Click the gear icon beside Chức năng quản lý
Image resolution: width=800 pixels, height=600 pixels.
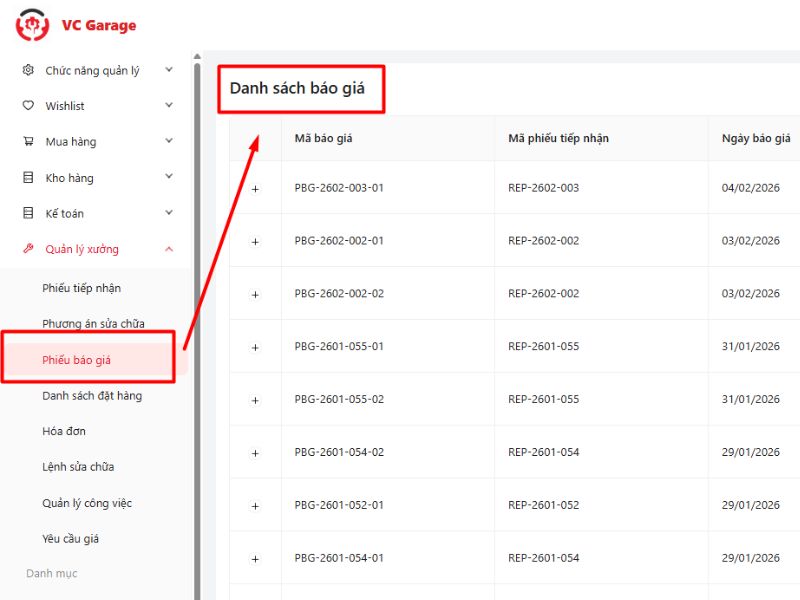[28, 70]
